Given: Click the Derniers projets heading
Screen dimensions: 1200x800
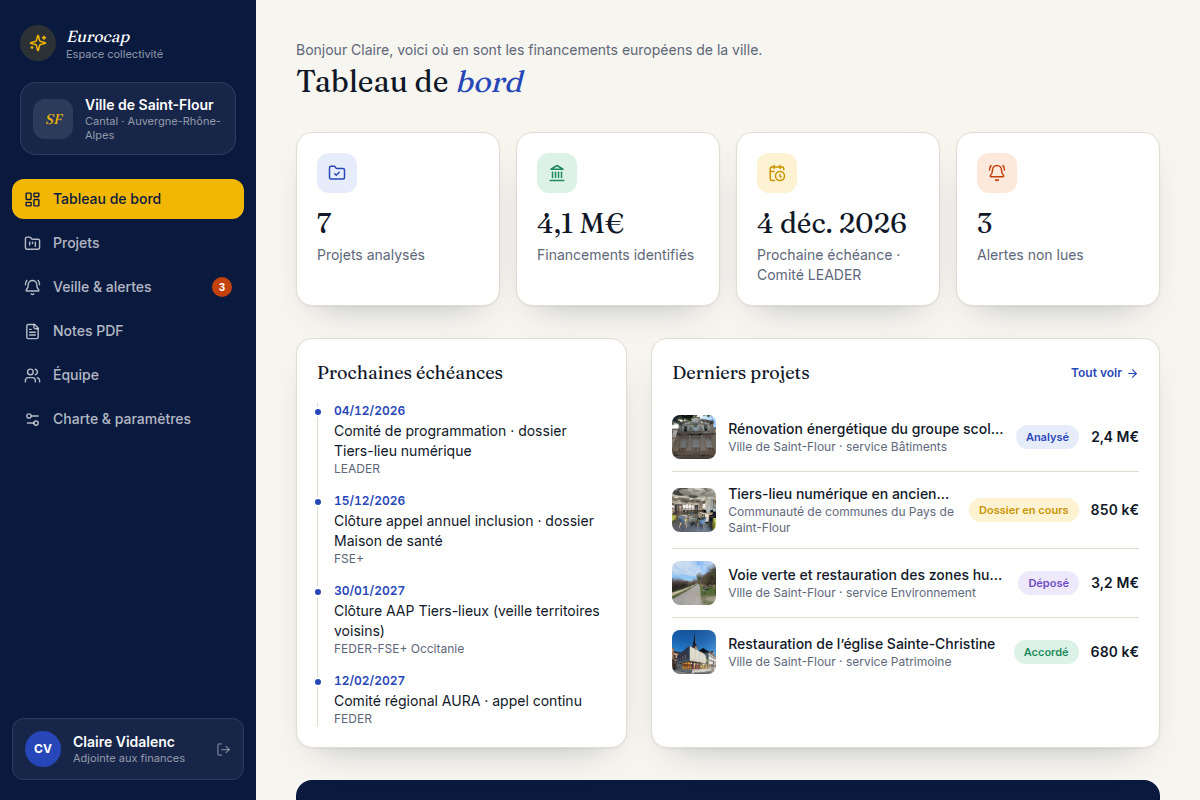Looking at the screenshot, I should 741,373.
